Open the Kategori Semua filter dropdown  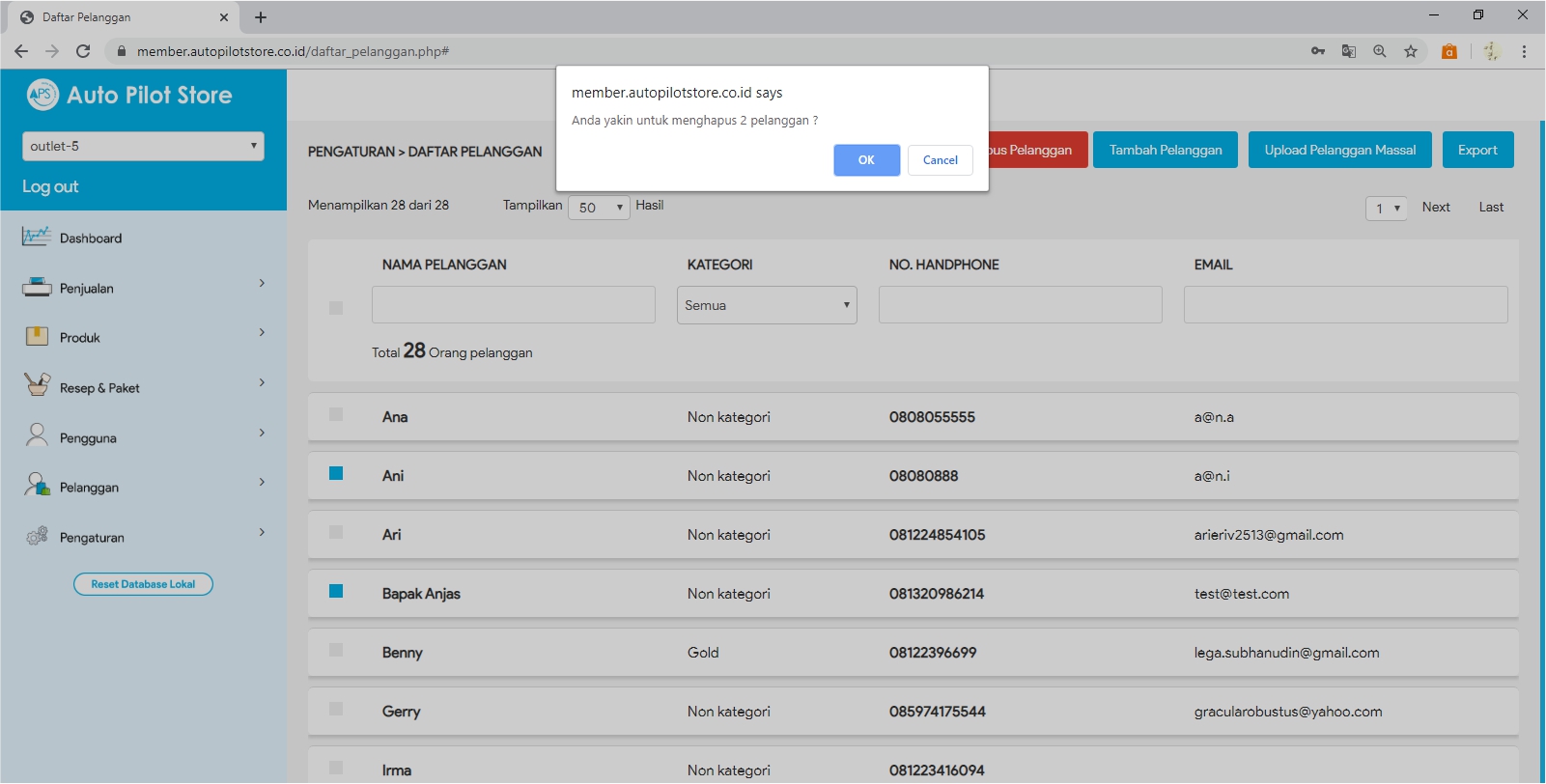pyautogui.click(x=767, y=305)
